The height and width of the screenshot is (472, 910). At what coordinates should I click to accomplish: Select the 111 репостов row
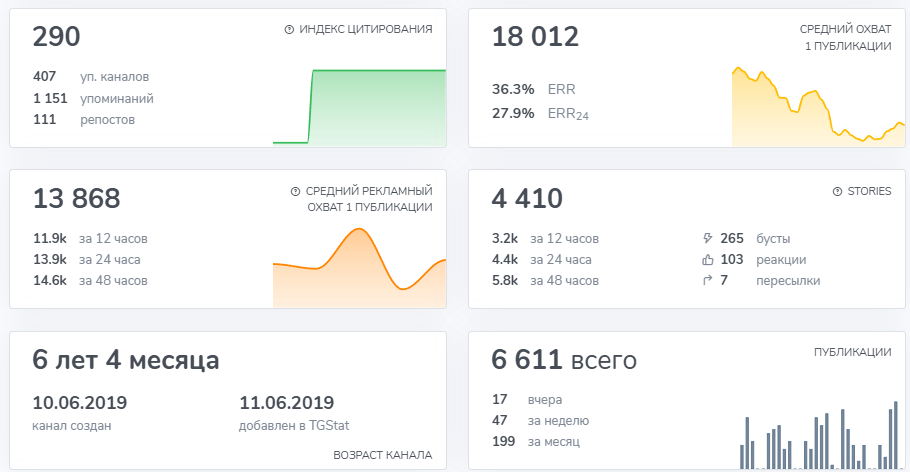(84, 119)
